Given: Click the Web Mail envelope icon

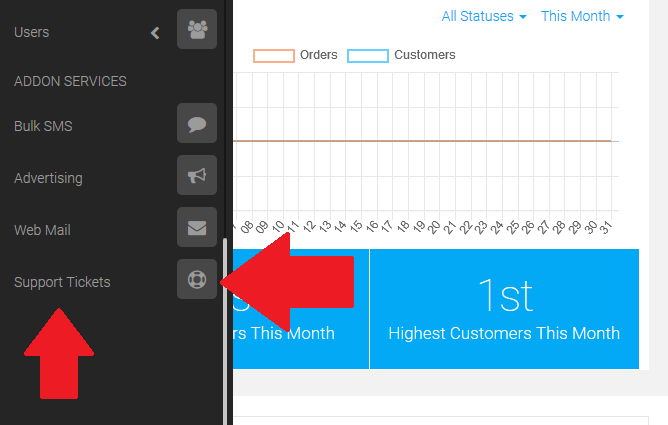Looking at the screenshot, I should click(197, 228).
